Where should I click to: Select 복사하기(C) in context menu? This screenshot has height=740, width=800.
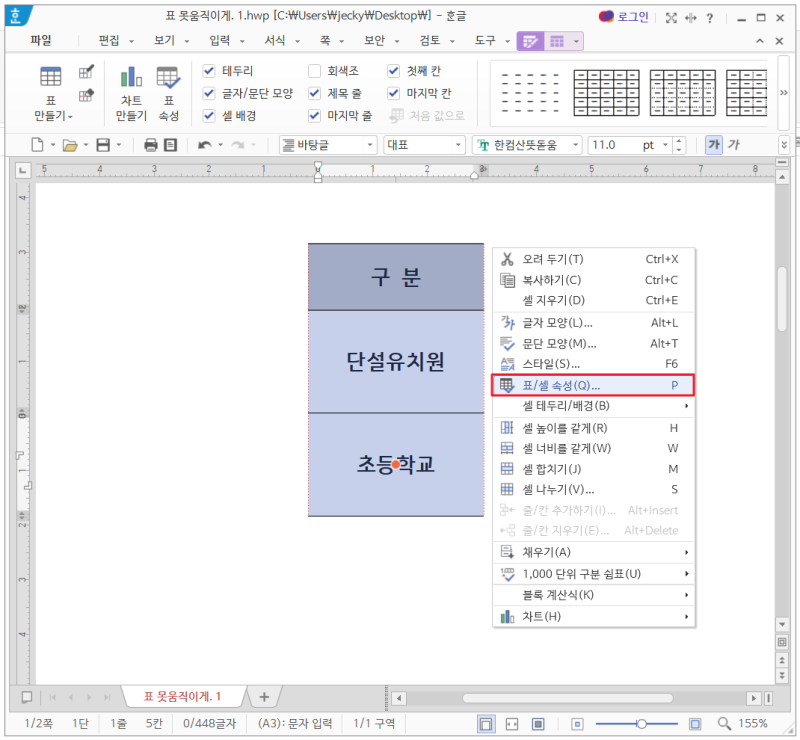pyautogui.click(x=593, y=280)
